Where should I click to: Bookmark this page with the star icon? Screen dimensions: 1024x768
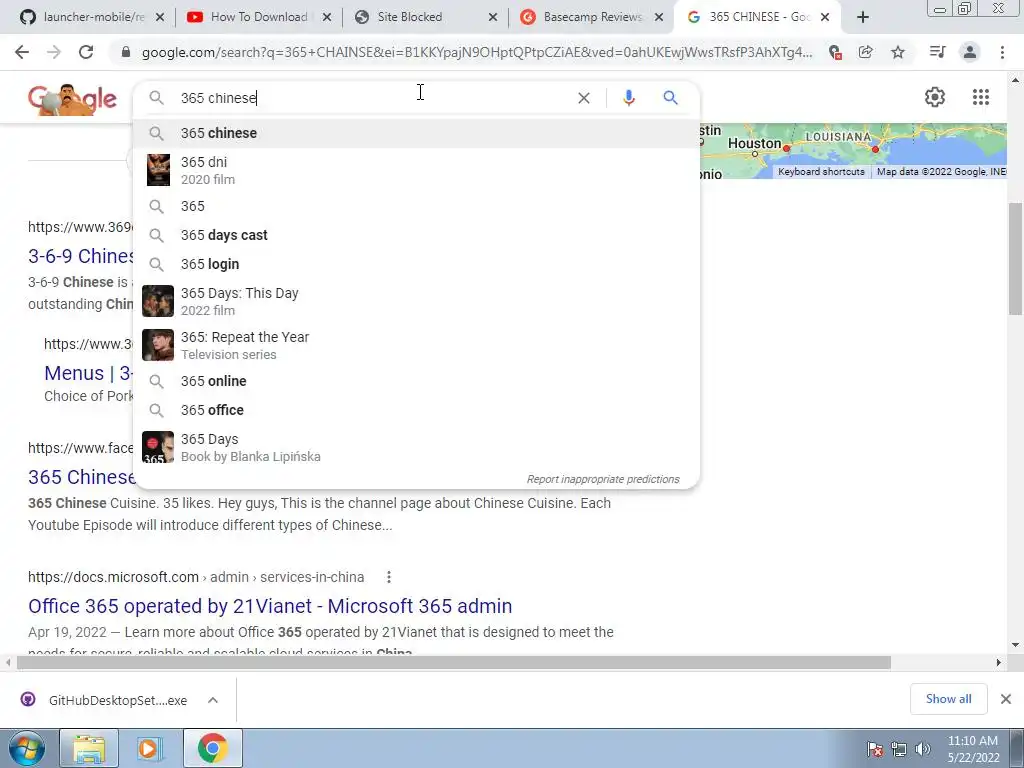click(898, 52)
